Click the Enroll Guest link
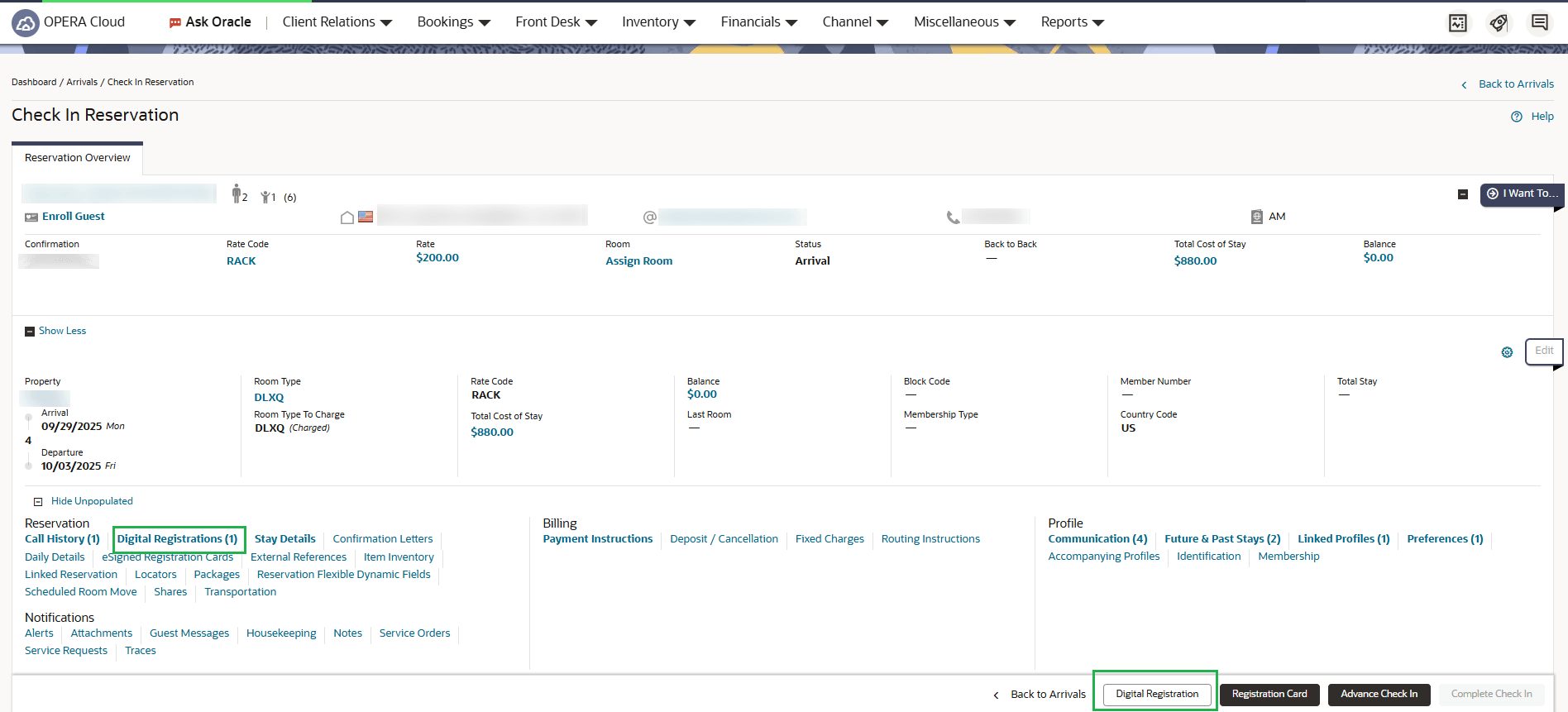Viewport: 1568px width, 712px height. point(74,217)
